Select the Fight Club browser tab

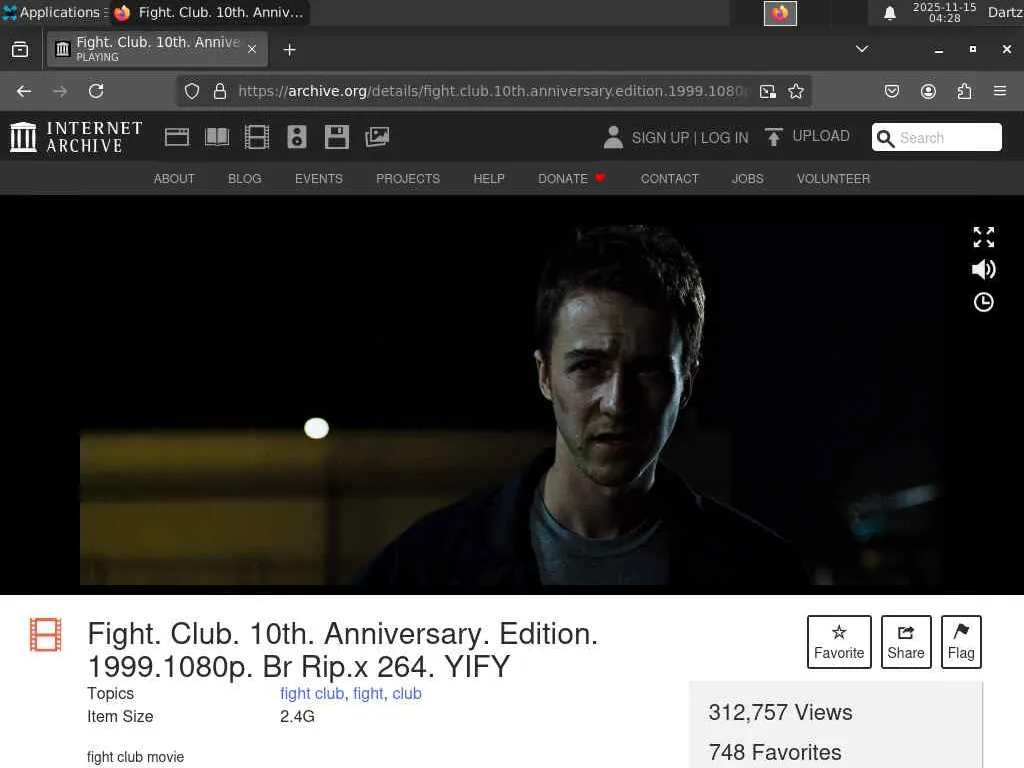click(157, 49)
